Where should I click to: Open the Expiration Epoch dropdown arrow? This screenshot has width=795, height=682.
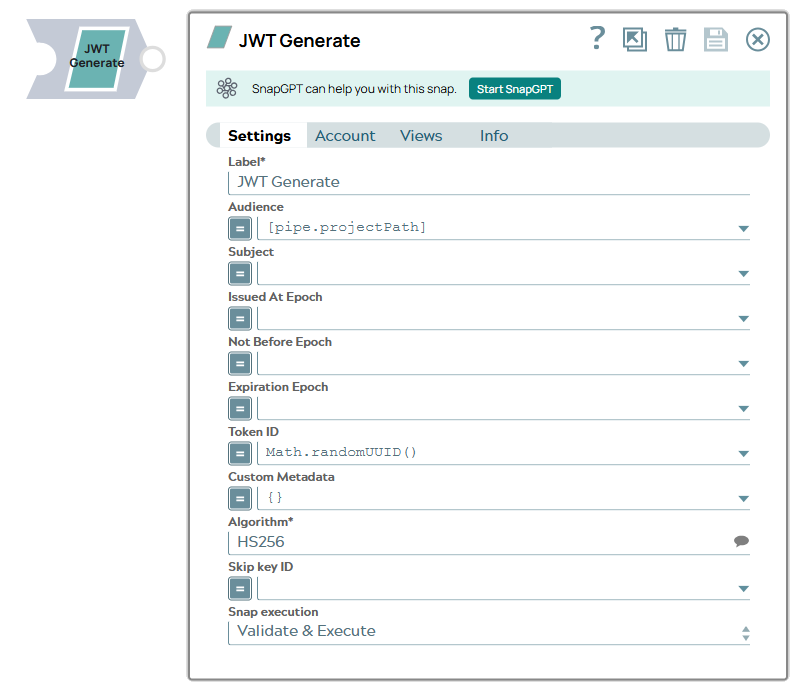pyautogui.click(x=743, y=409)
